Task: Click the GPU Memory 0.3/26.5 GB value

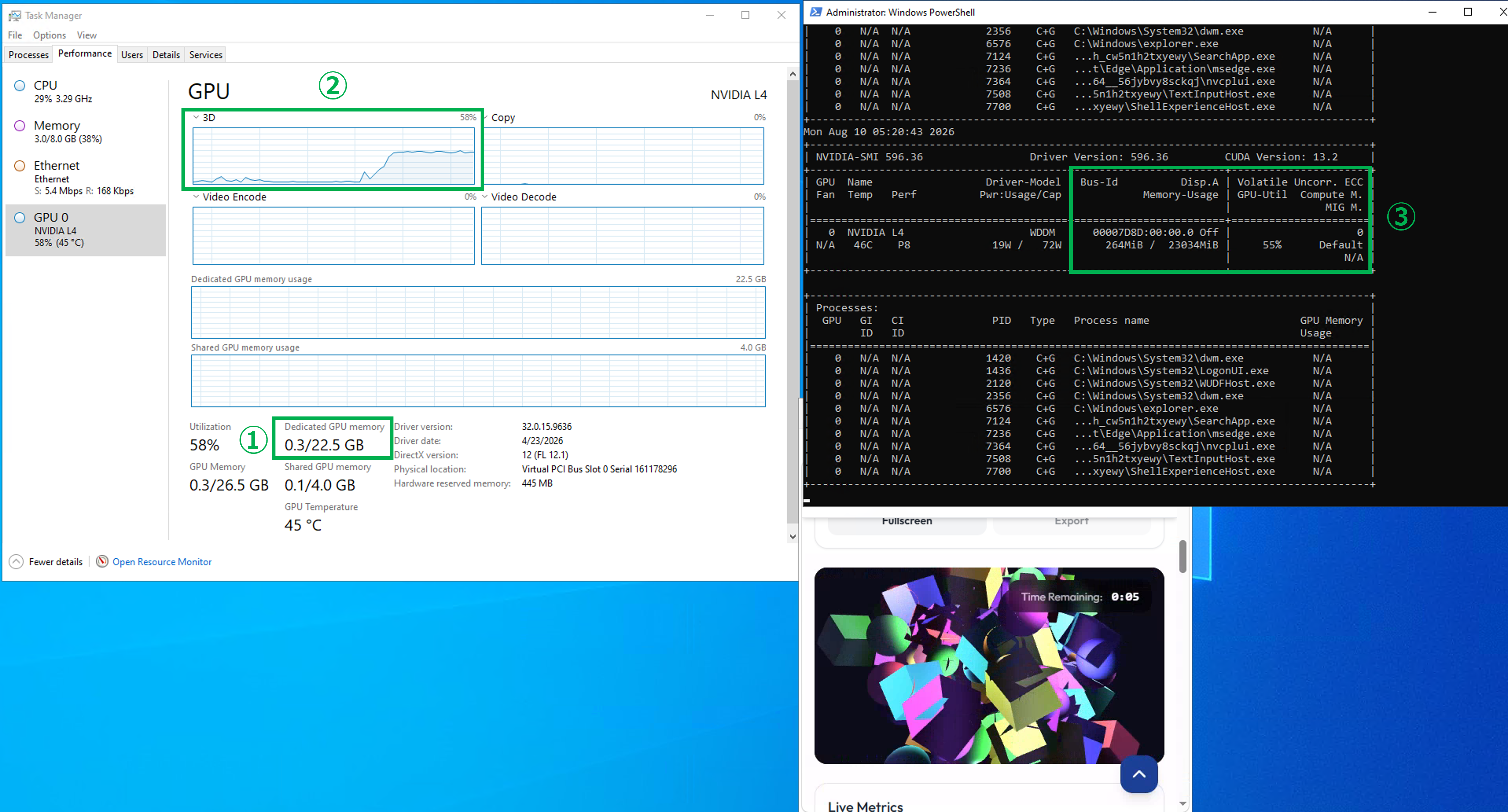Action: click(x=229, y=485)
